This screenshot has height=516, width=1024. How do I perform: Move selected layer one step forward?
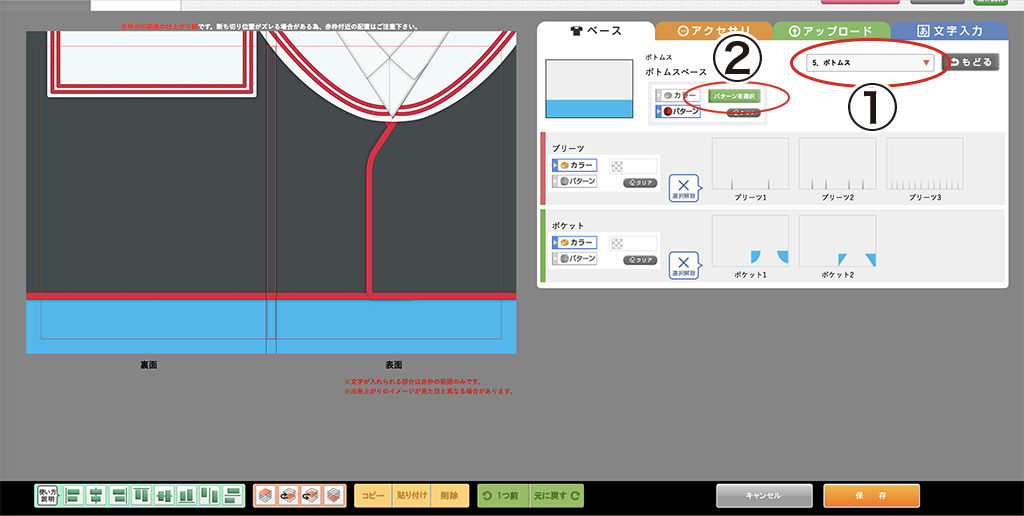(x=287, y=496)
